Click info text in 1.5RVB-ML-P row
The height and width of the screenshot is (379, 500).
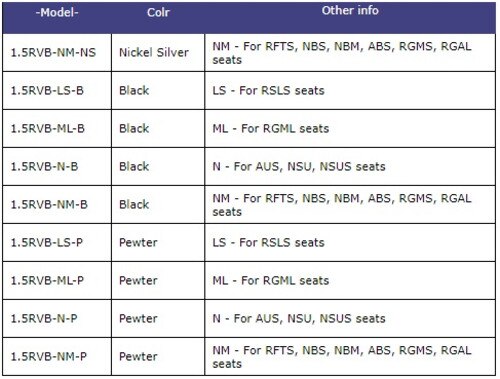pos(271,281)
